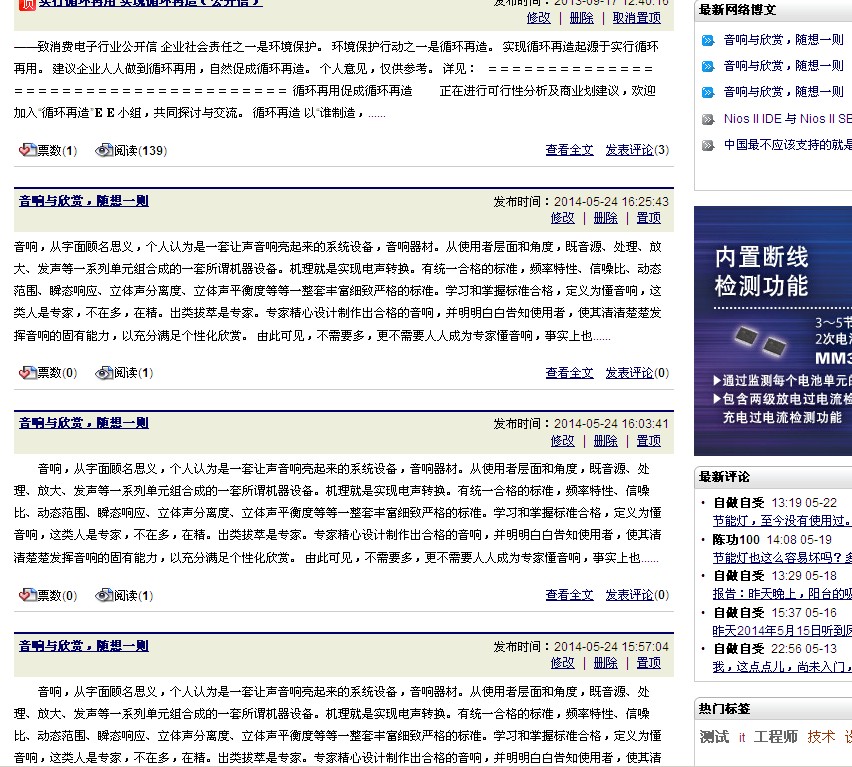
Task: Select the it hot tag
Action: click(x=742, y=738)
